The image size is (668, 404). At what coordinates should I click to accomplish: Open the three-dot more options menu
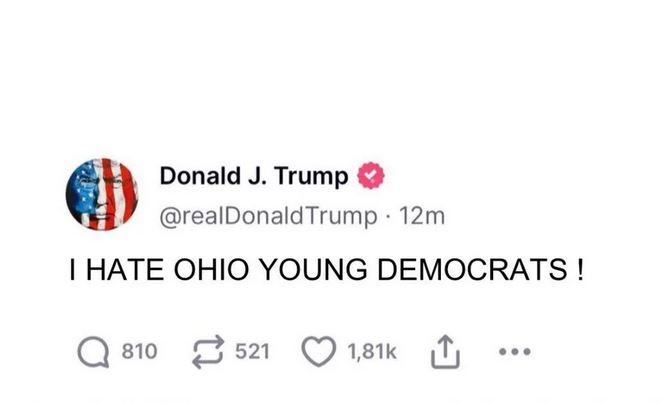tap(515, 352)
